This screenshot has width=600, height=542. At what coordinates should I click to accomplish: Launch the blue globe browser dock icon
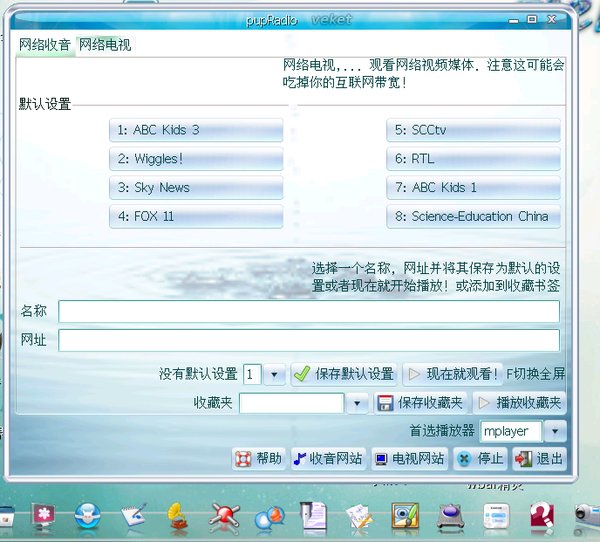(x=88, y=516)
